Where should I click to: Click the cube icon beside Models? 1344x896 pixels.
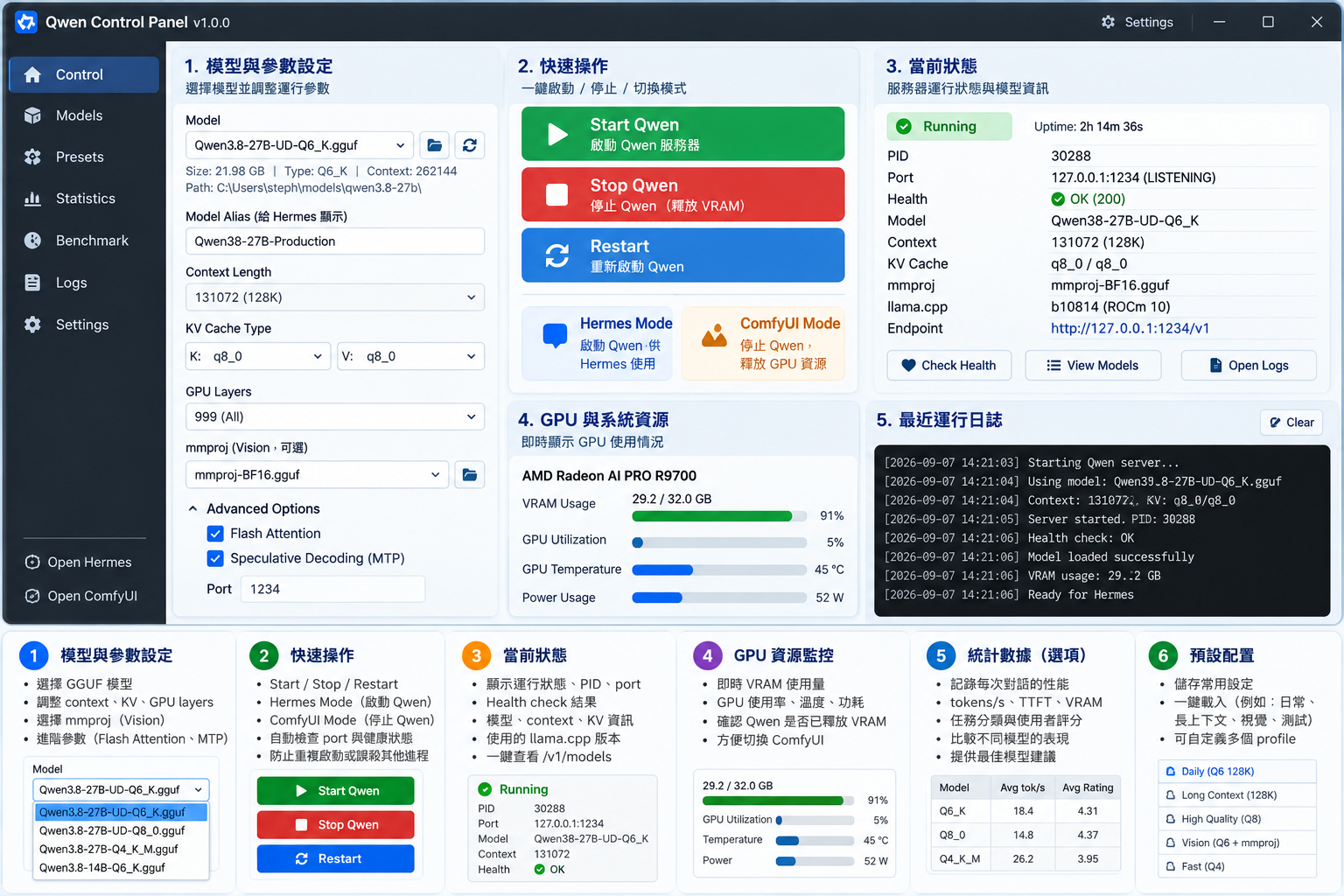click(32, 115)
